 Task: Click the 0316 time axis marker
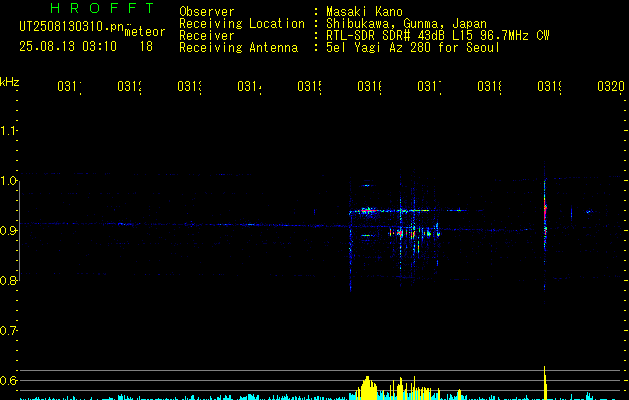(x=369, y=86)
